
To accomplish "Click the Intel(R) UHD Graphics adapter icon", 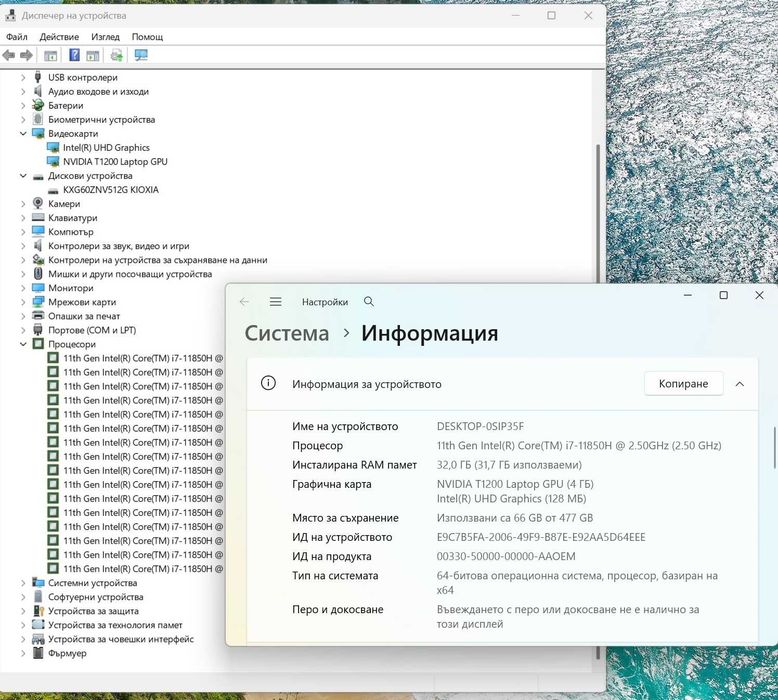I will click(x=53, y=147).
